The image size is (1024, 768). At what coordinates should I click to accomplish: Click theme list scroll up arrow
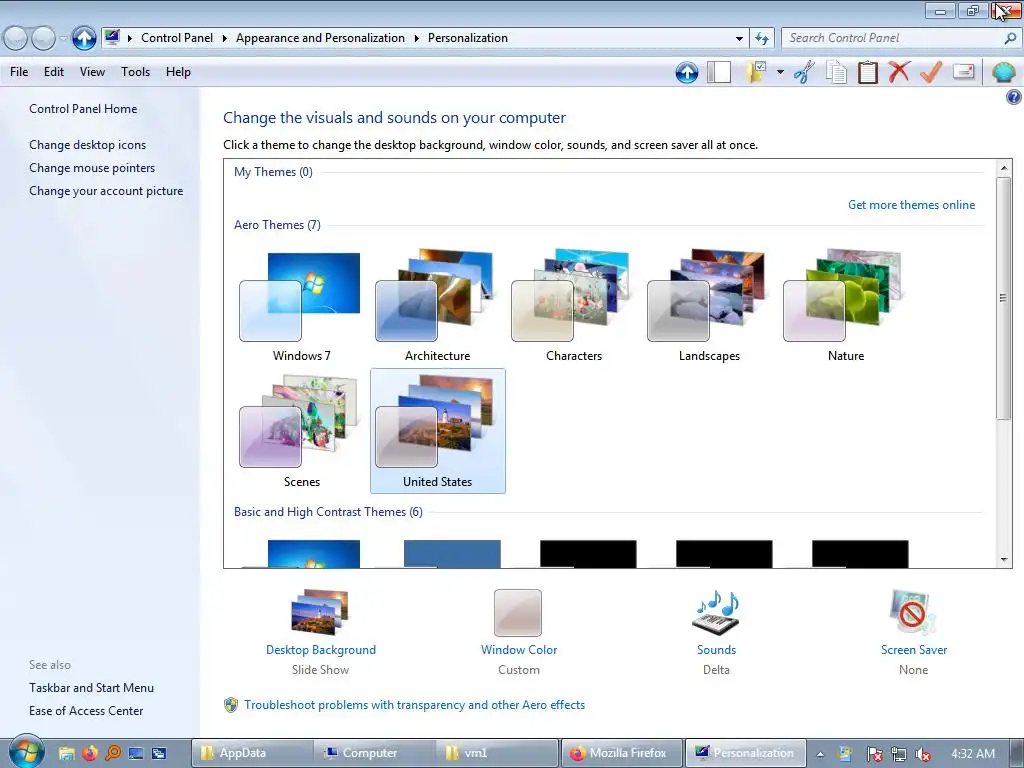[1004, 168]
